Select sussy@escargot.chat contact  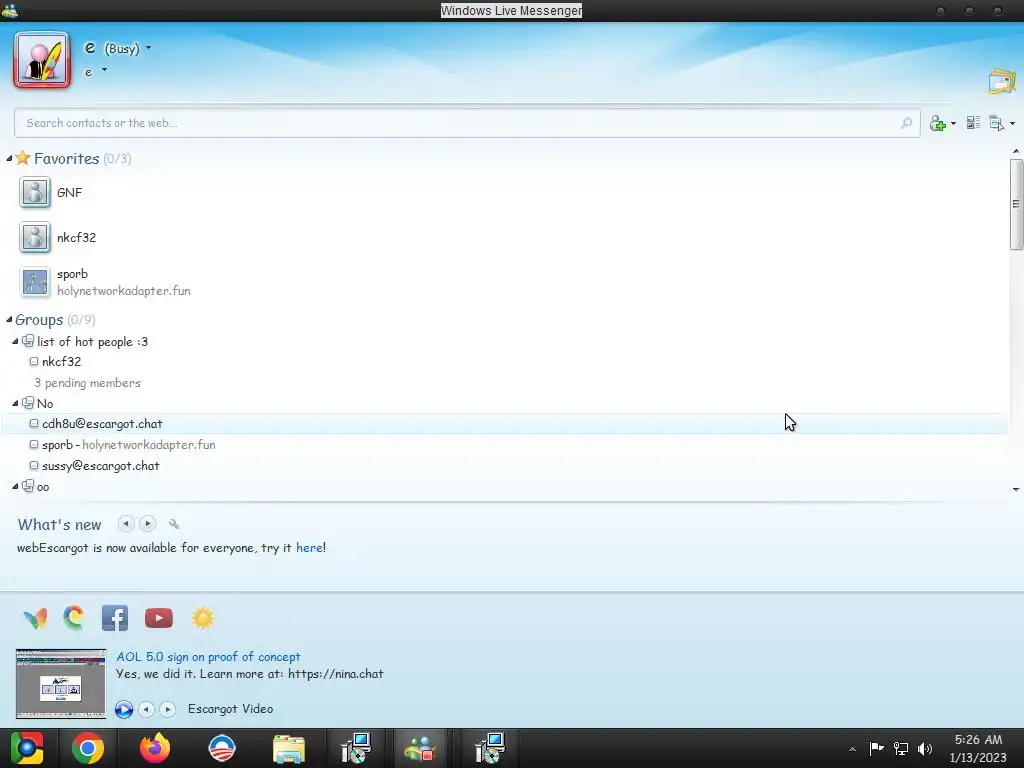100,466
